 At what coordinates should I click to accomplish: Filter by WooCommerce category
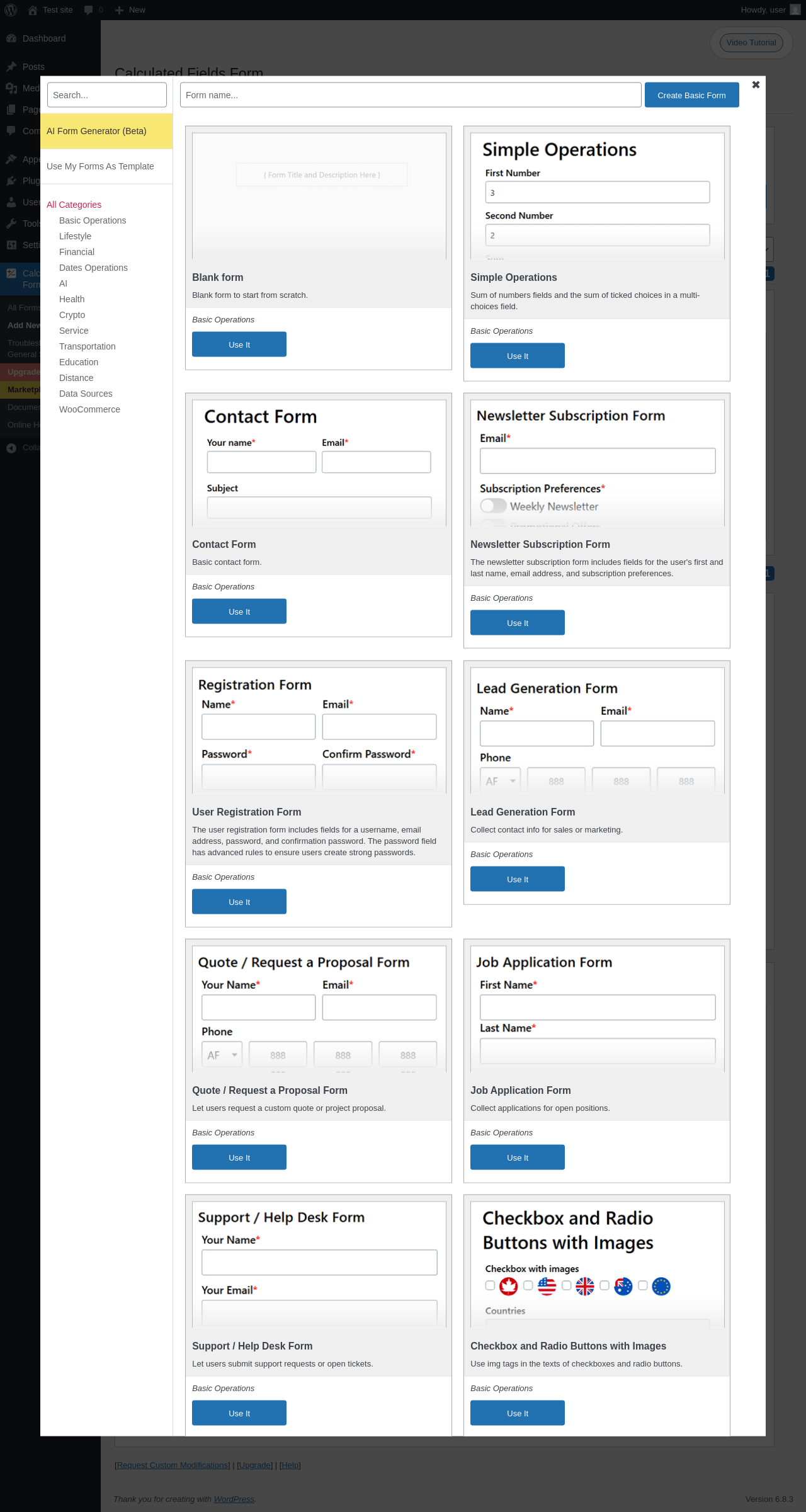click(89, 409)
